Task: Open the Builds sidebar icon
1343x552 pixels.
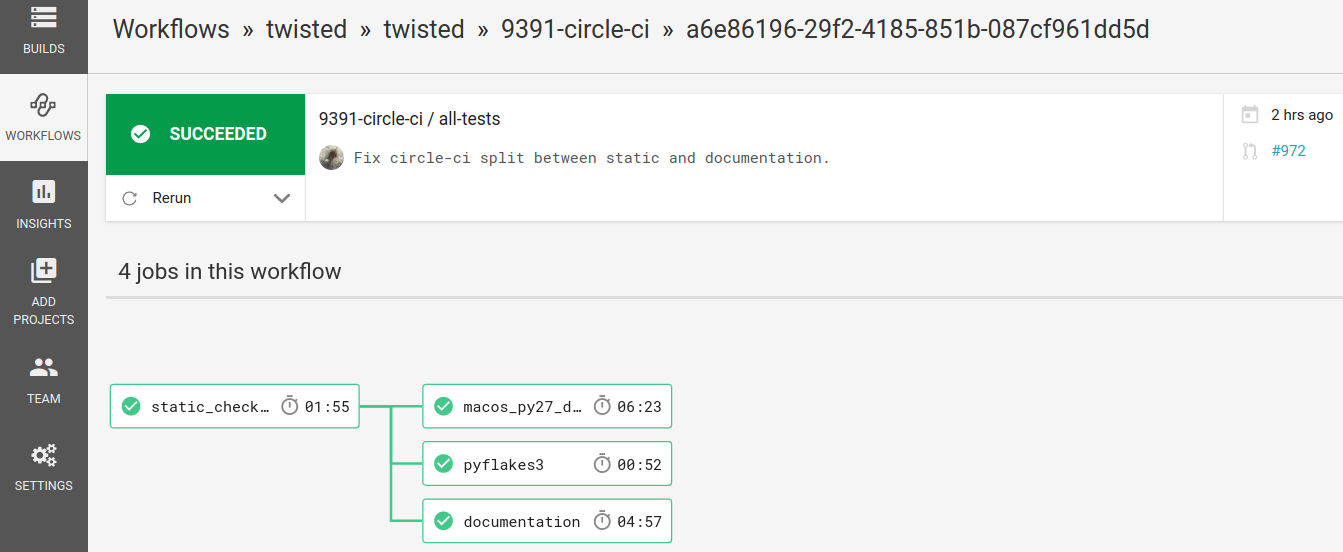Action: coord(43,17)
